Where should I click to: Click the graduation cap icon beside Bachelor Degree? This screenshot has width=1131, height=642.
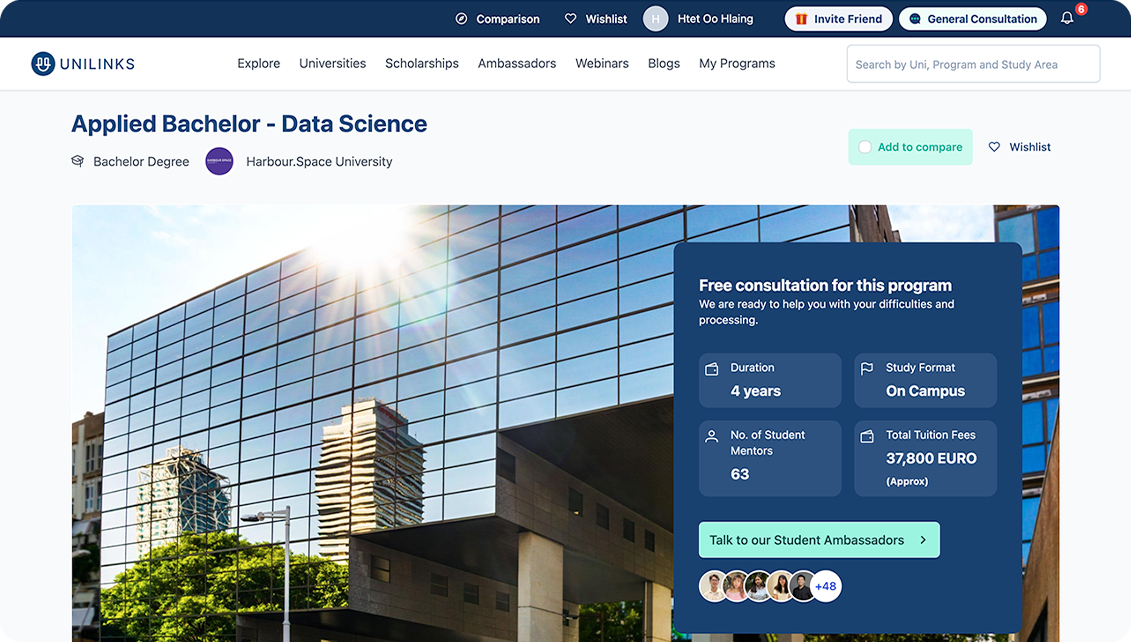coord(78,161)
